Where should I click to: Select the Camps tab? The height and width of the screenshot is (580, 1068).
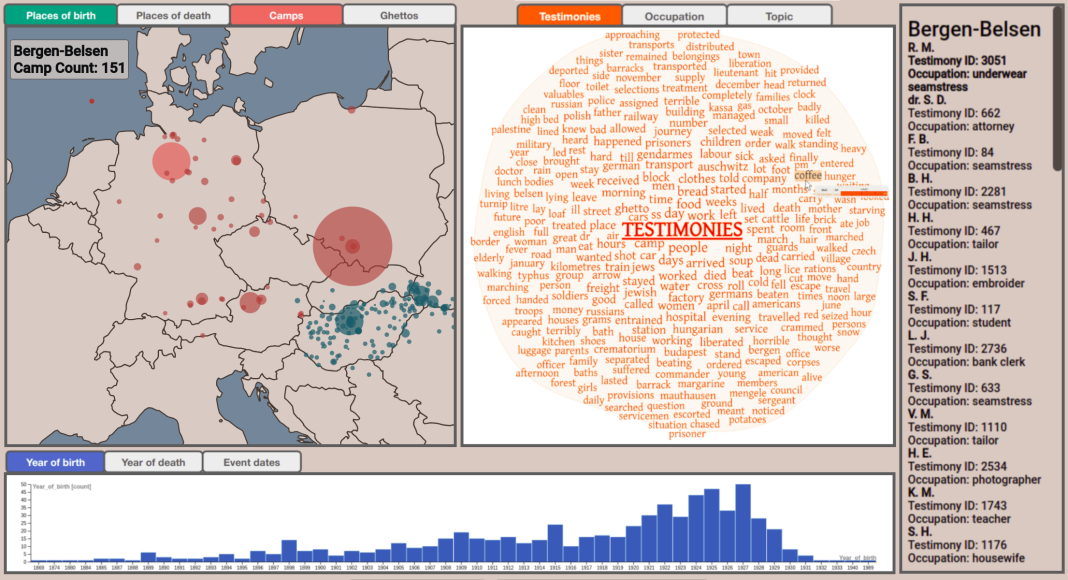point(286,15)
